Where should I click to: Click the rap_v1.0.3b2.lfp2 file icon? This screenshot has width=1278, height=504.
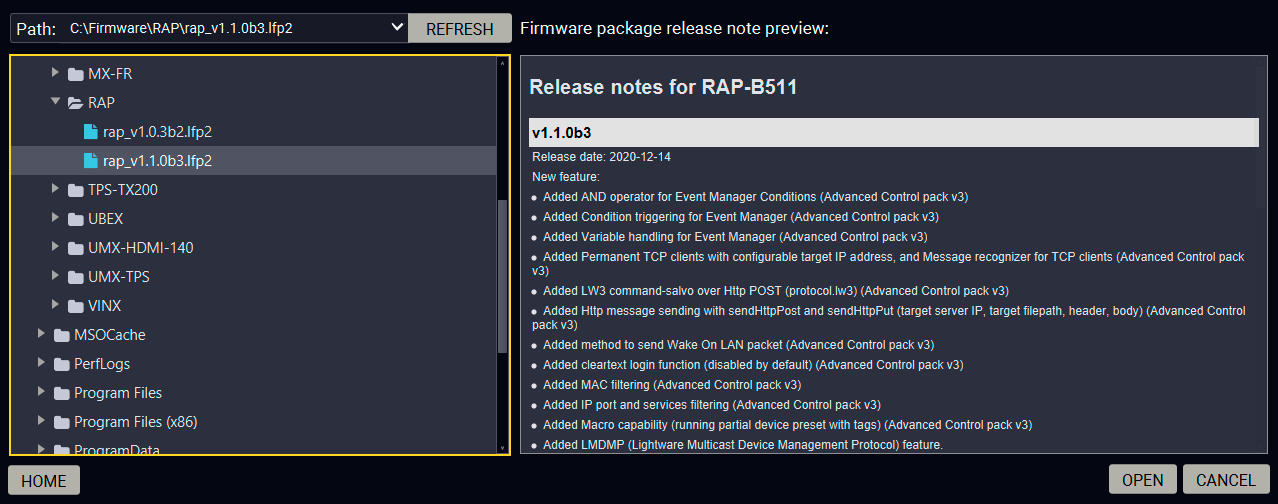coord(90,132)
